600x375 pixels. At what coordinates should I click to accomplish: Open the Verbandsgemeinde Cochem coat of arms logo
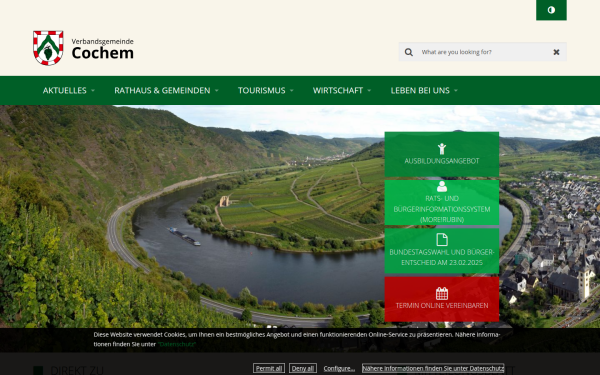pos(48,48)
